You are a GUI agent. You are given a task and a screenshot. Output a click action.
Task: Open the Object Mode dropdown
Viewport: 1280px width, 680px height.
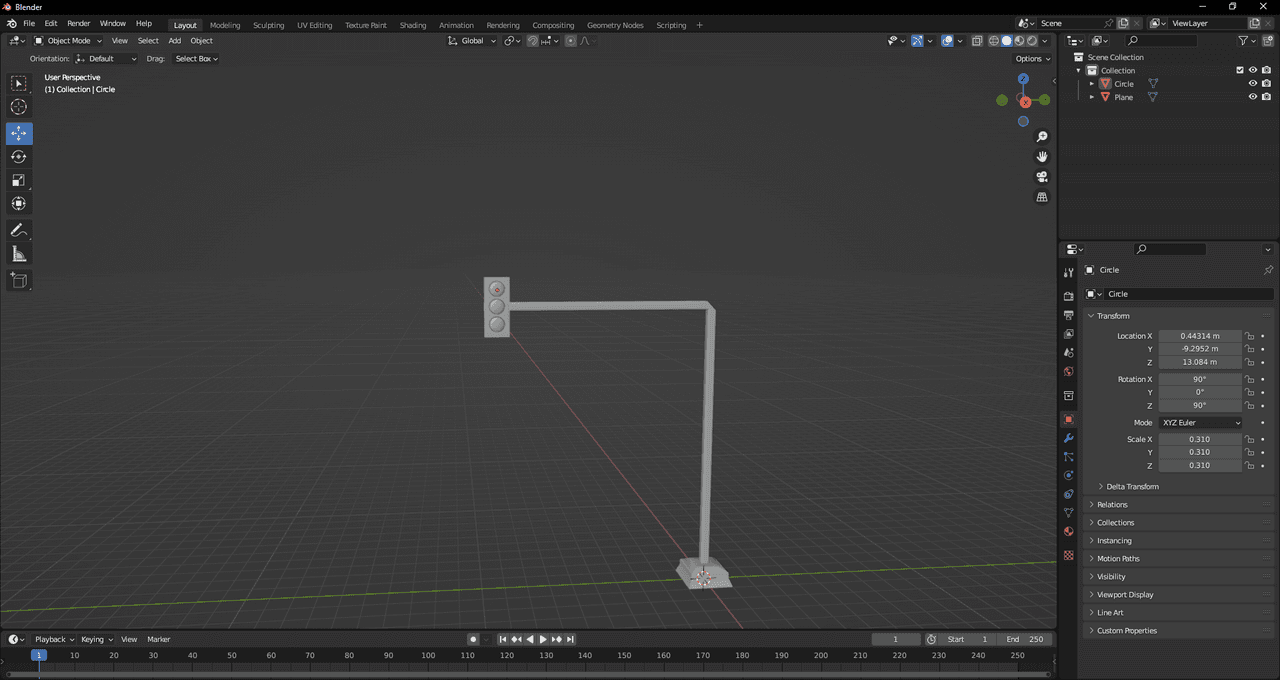coord(68,41)
